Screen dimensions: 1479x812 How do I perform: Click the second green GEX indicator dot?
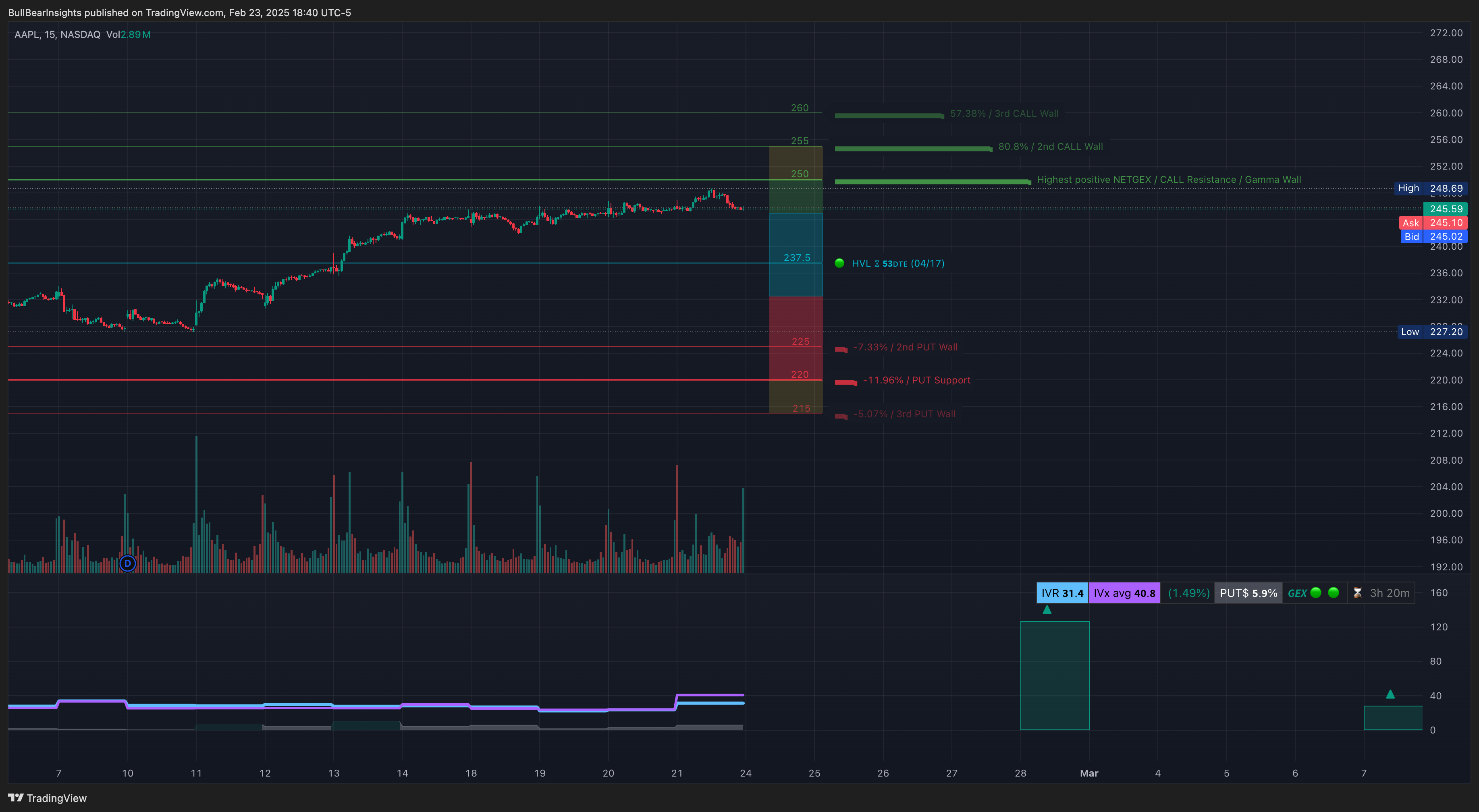tap(1334, 593)
